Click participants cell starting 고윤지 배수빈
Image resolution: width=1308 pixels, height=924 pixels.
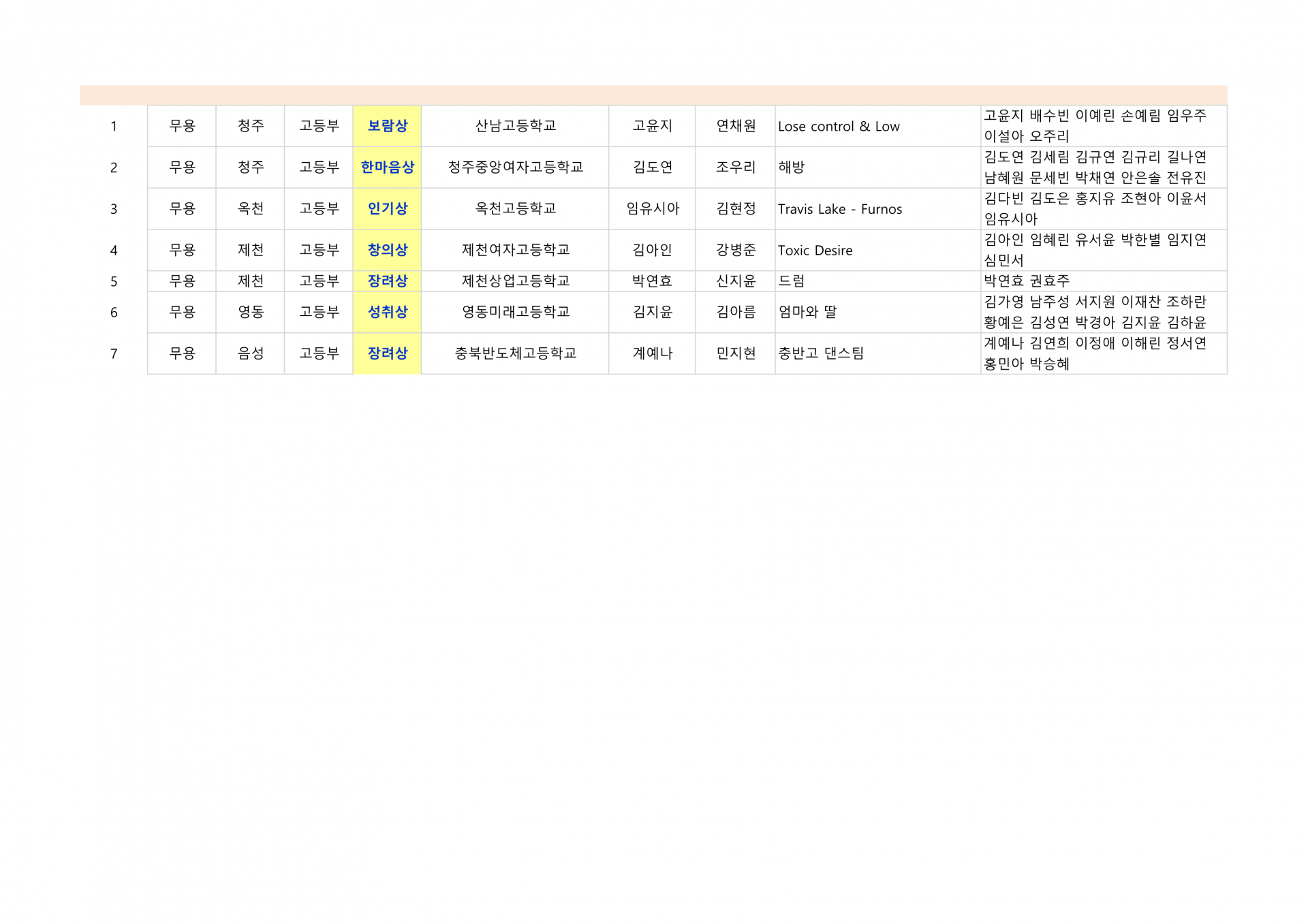pyautogui.click(x=1104, y=126)
